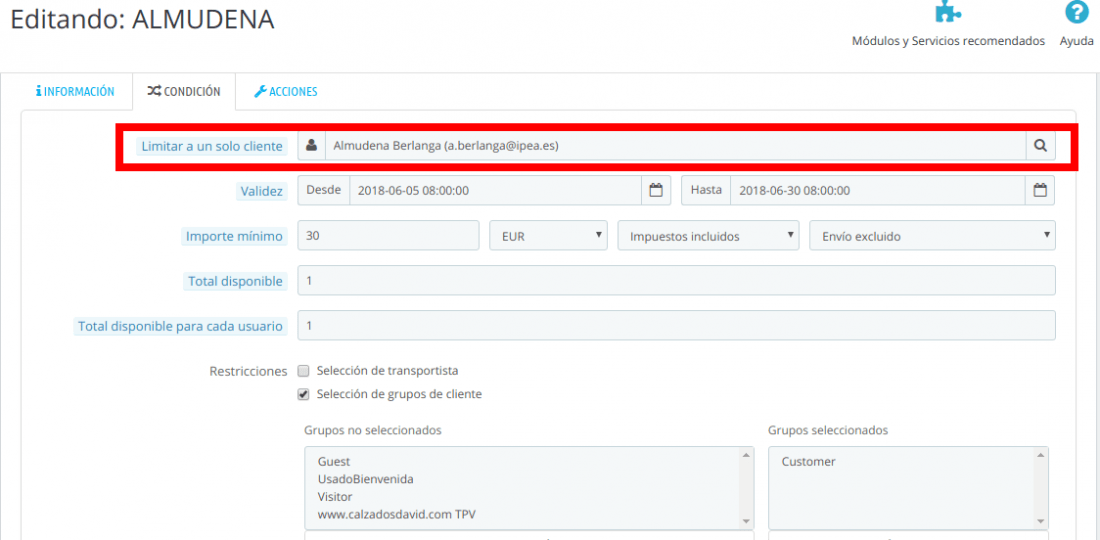Image resolution: width=1100 pixels, height=540 pixels.
Task: Click the Hasta date input field
Action: tap(878, 190)
